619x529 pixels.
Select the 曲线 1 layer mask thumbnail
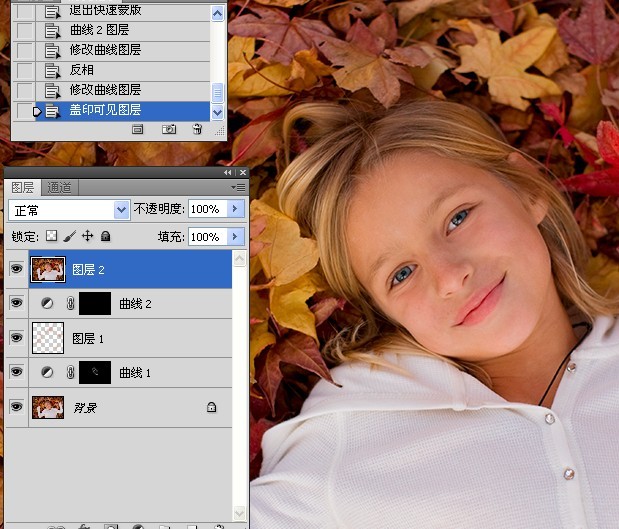pyautogui.click(x=95, y=372)
